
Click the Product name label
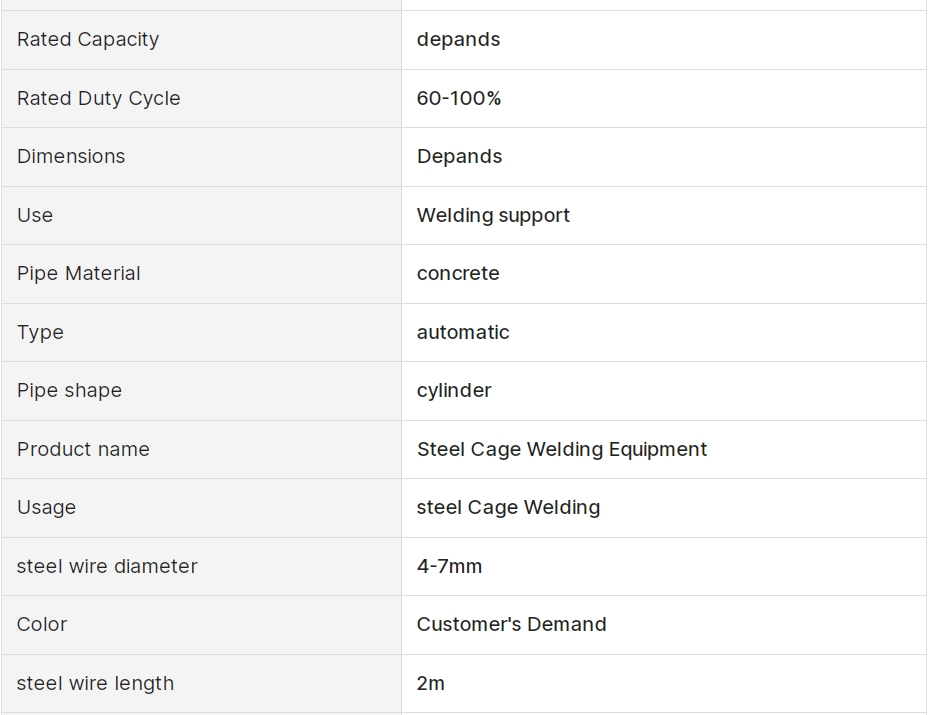[x=84, y=449]
